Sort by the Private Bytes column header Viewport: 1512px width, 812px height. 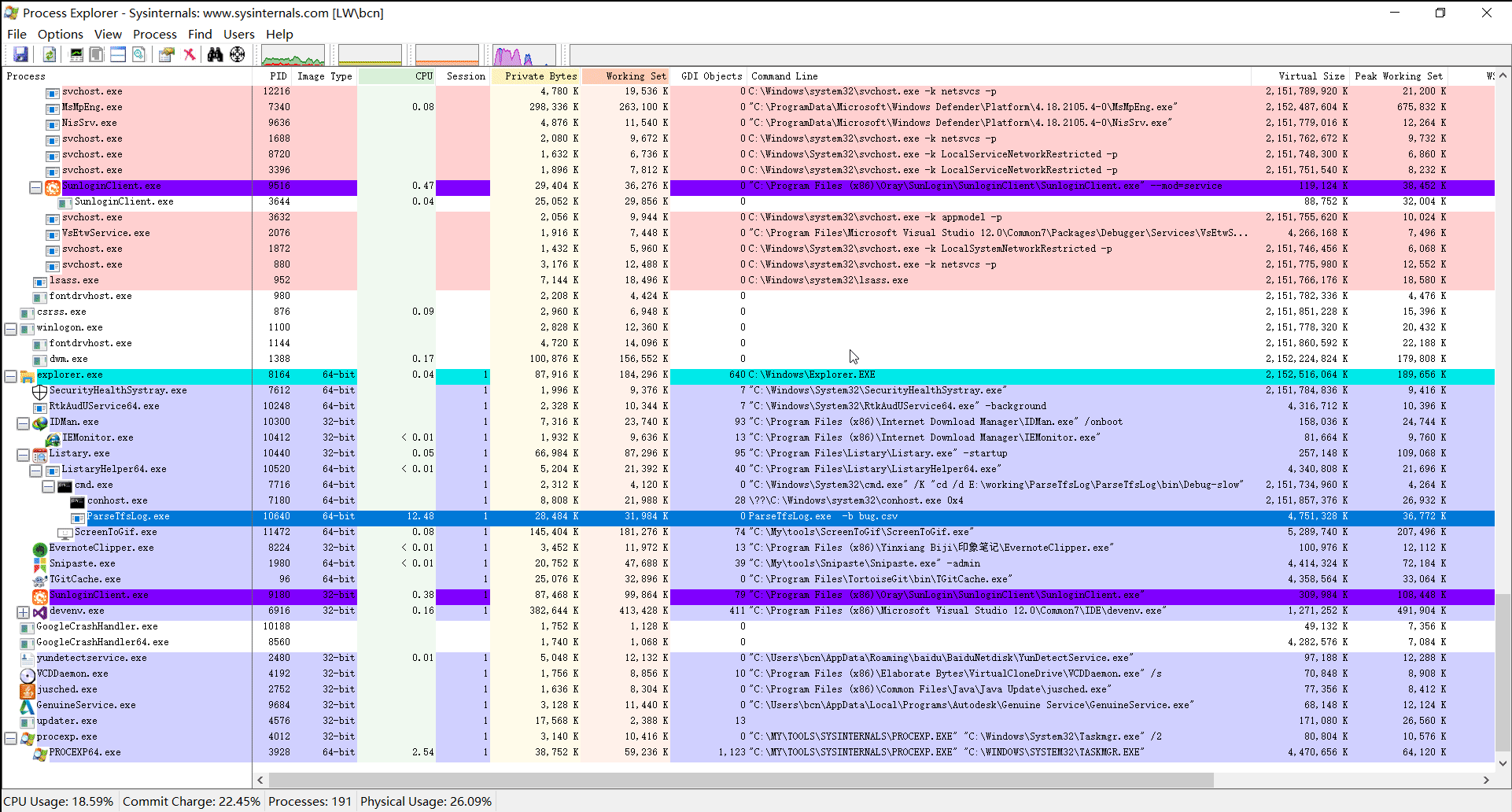[x=535, y=76]
